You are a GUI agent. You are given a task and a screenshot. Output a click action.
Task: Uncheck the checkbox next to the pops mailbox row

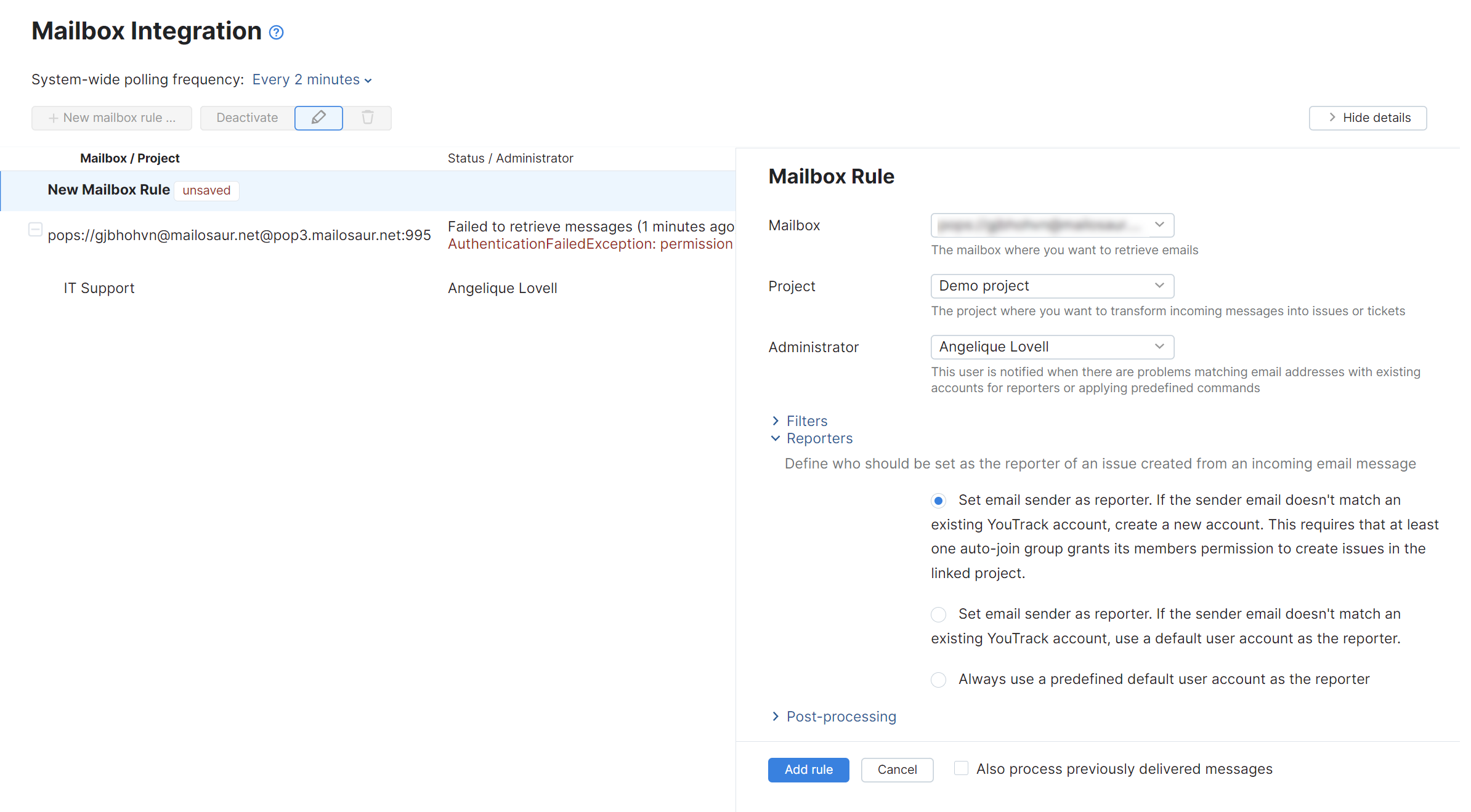point(35,229)
